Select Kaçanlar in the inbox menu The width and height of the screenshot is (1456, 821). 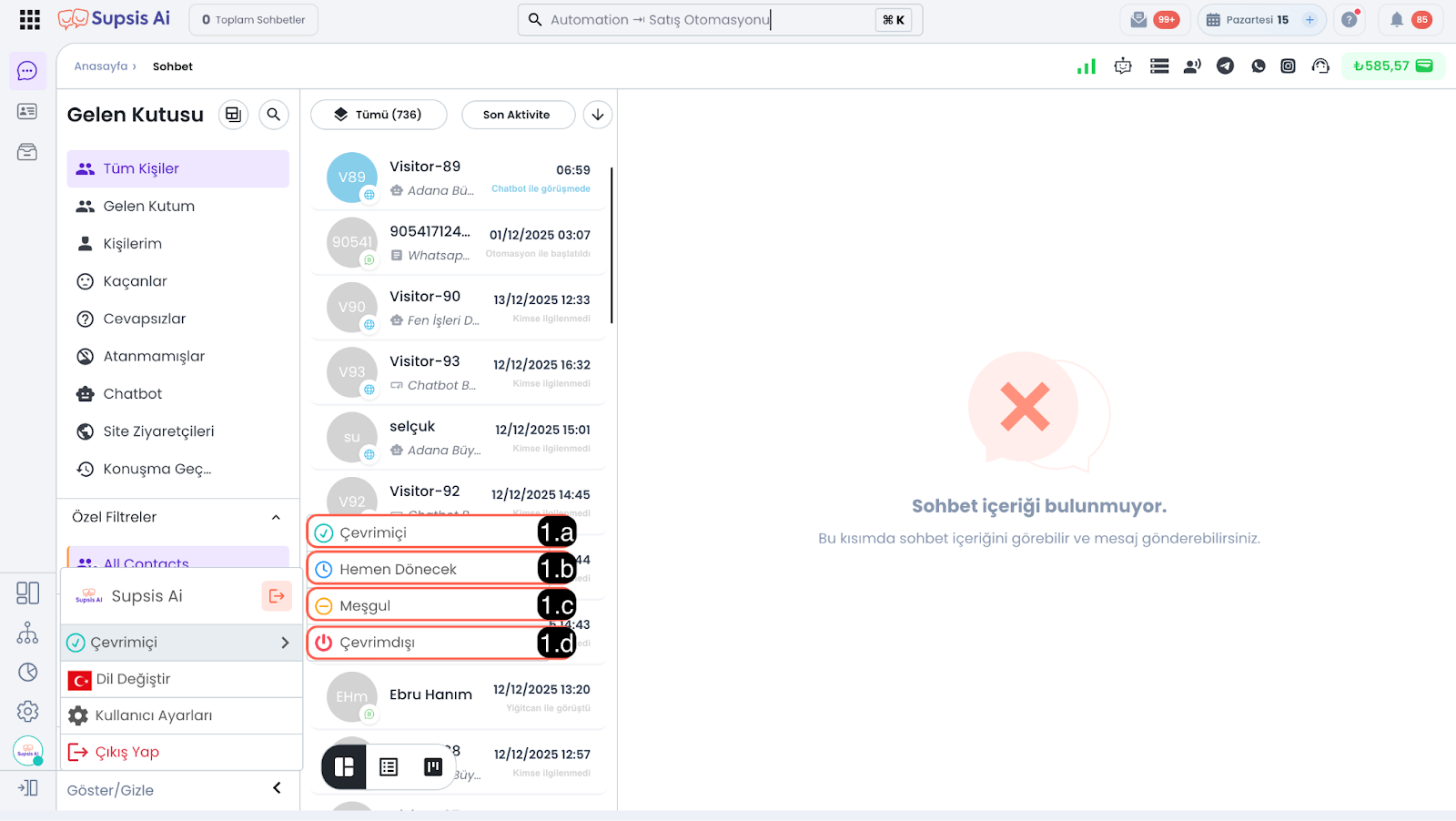pyautogui.click(x=135, y=281)
